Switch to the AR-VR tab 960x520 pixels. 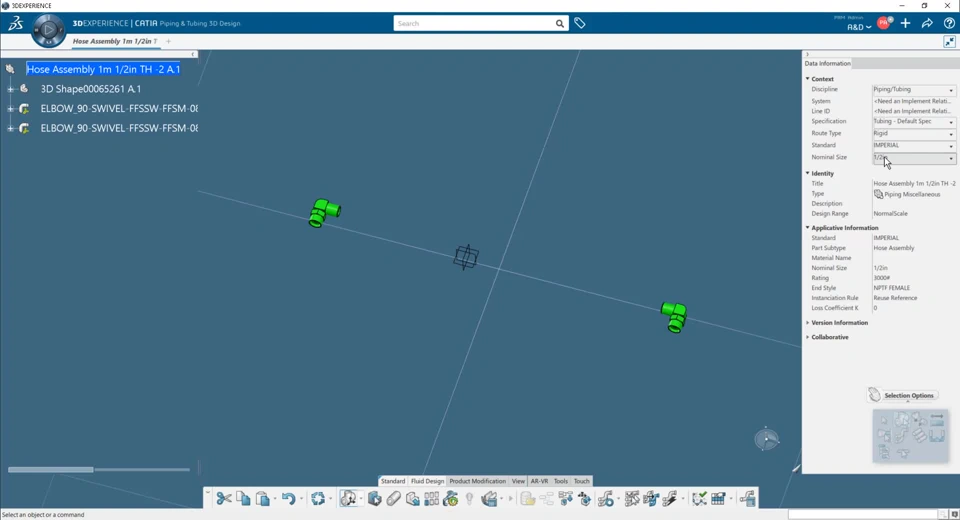click(539, 481)
